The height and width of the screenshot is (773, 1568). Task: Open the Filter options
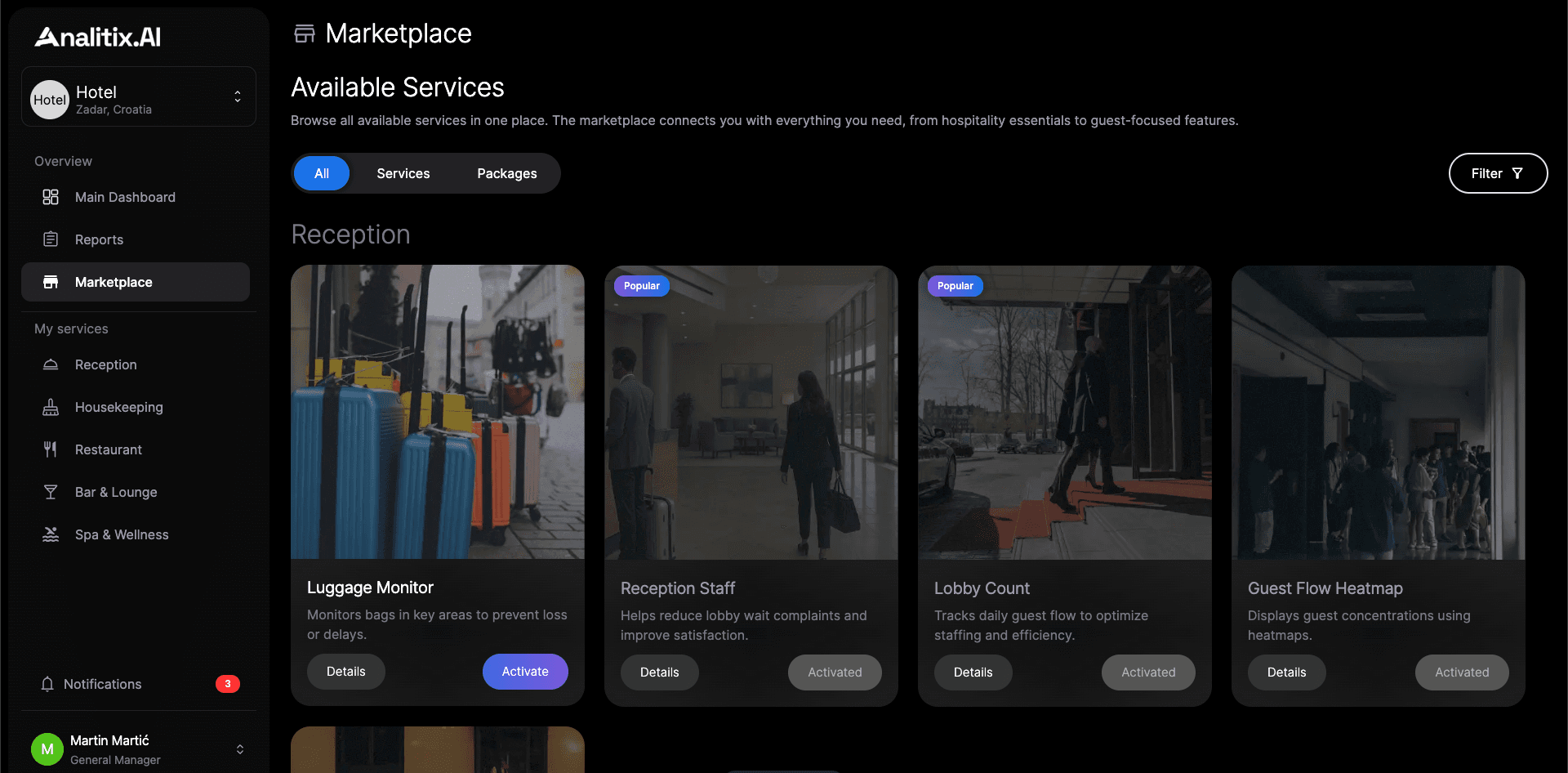coord(1497,173)
